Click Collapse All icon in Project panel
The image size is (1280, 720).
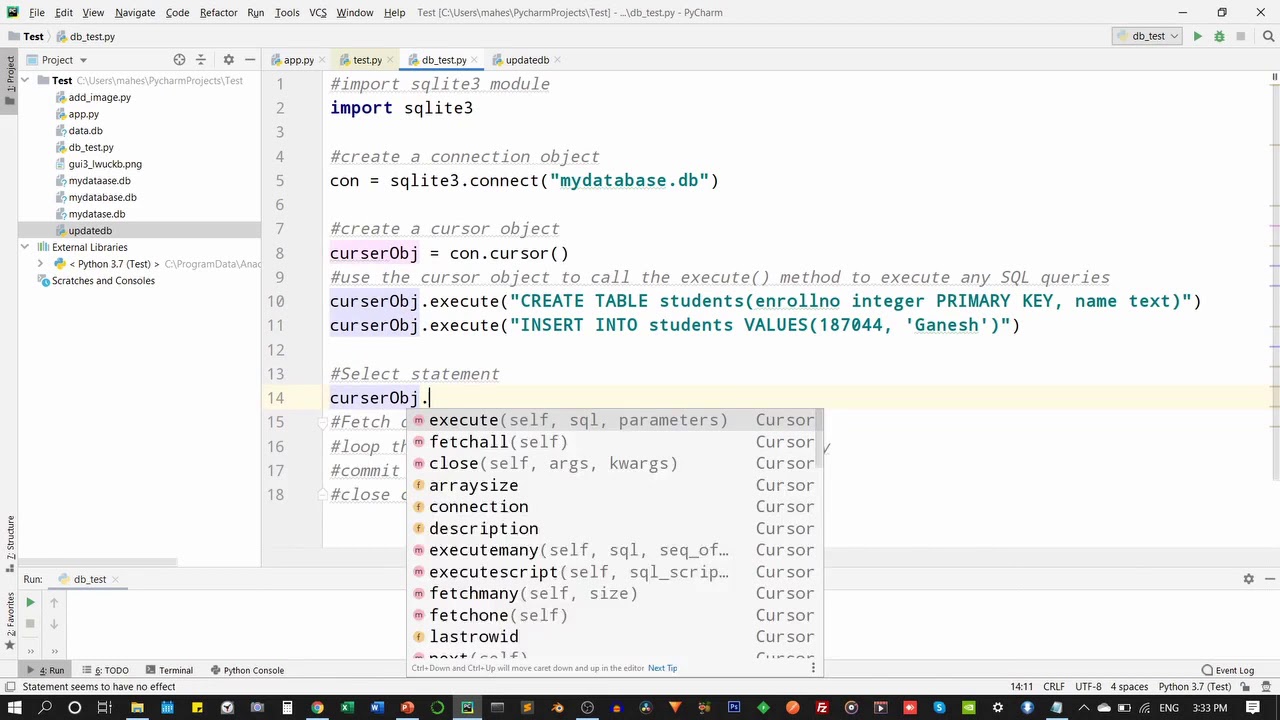click(x=200, y=60)
